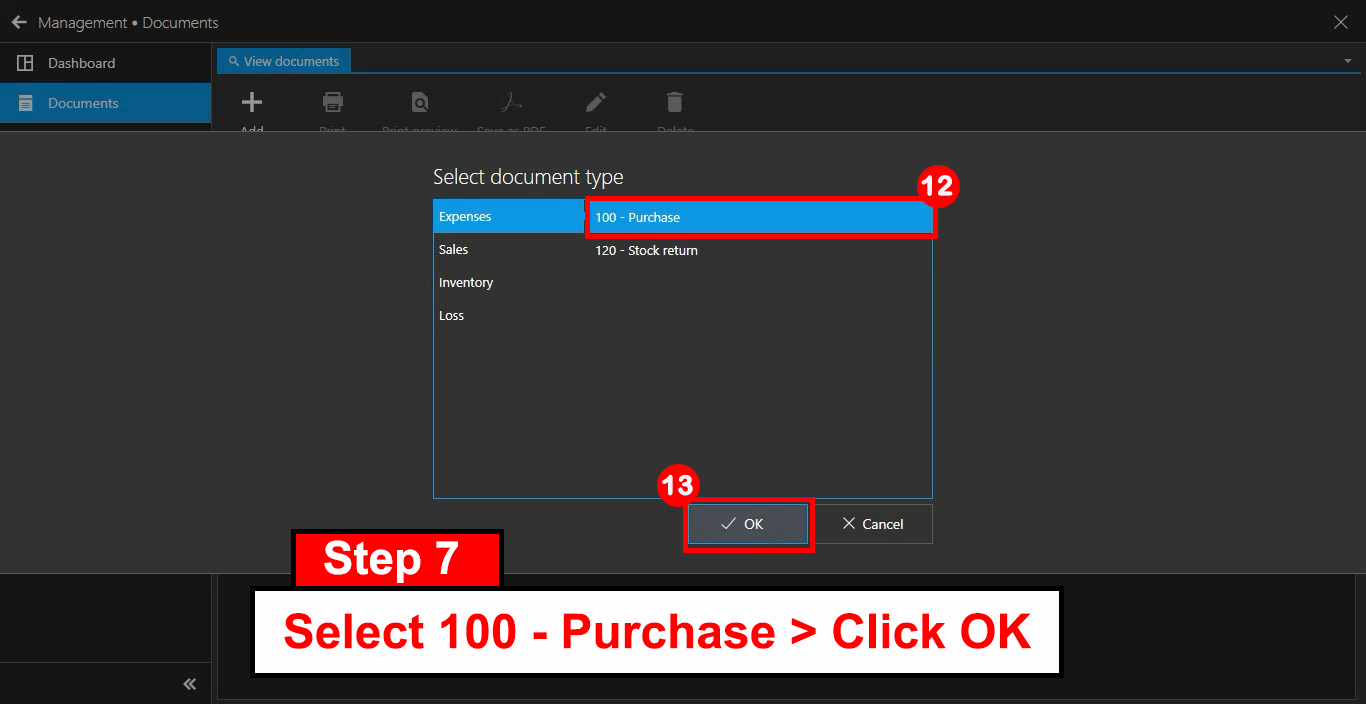Click the Delete trash icon
The width and height of the screenshot is (1366, 704).
675,102
